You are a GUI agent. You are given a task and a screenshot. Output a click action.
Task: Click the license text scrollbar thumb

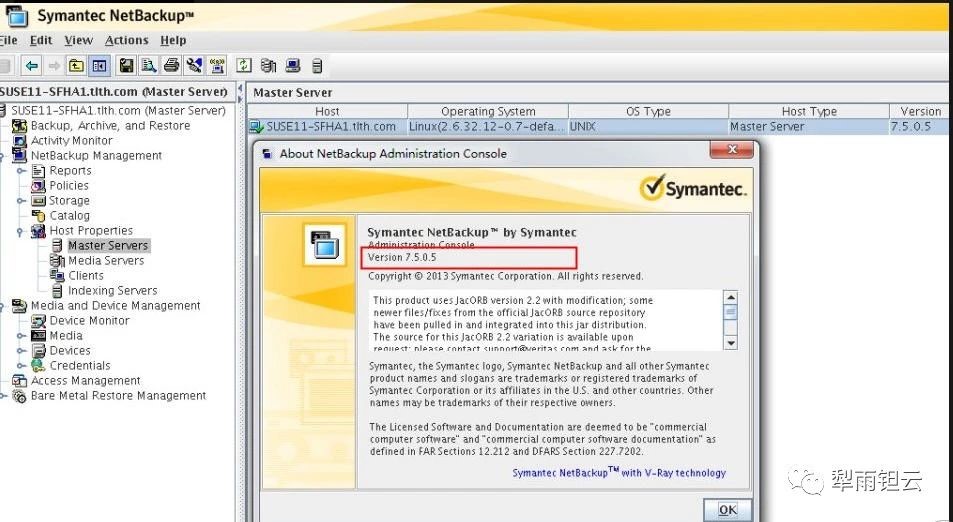[x=731, y=312]
